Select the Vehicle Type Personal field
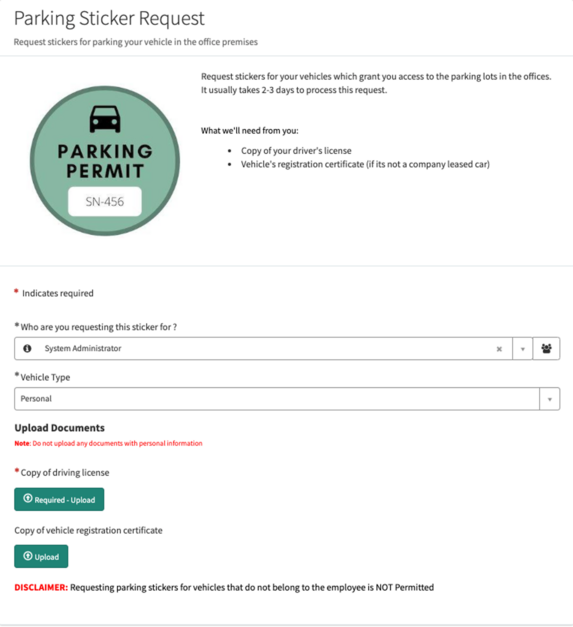The image size is (573, 627). [277, 399]
